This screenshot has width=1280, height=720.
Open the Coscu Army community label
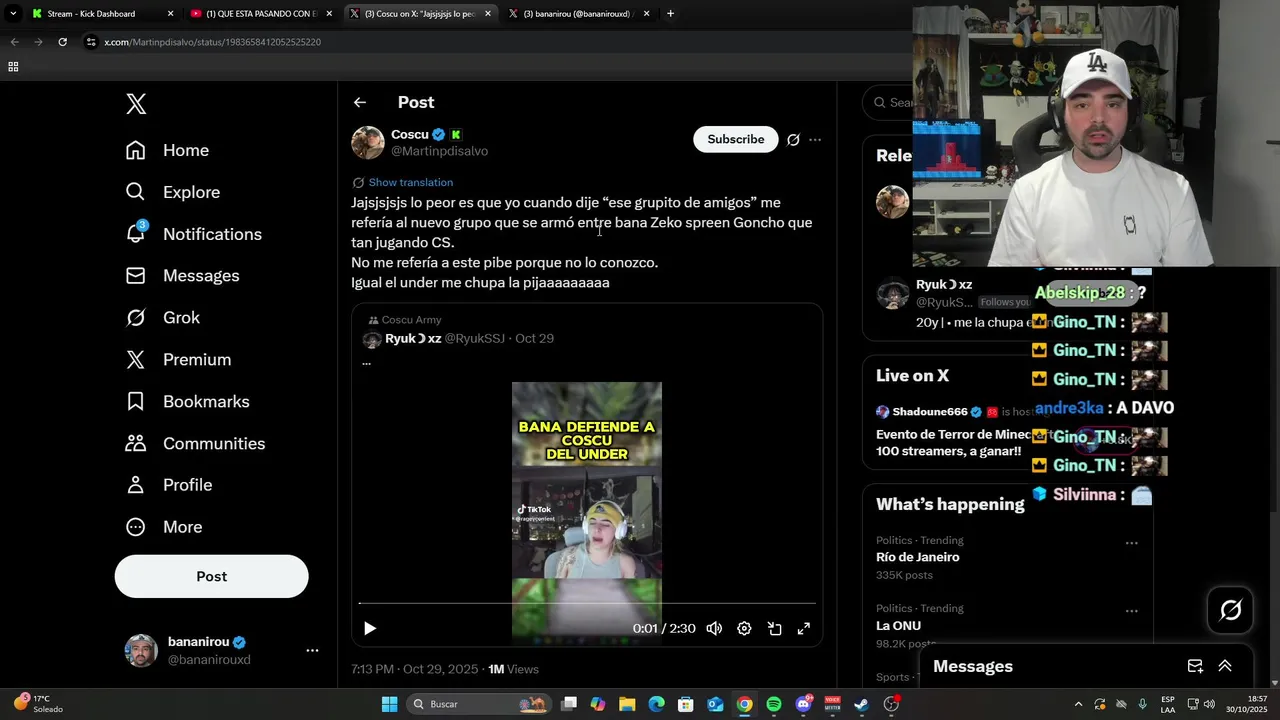(405, 320)
